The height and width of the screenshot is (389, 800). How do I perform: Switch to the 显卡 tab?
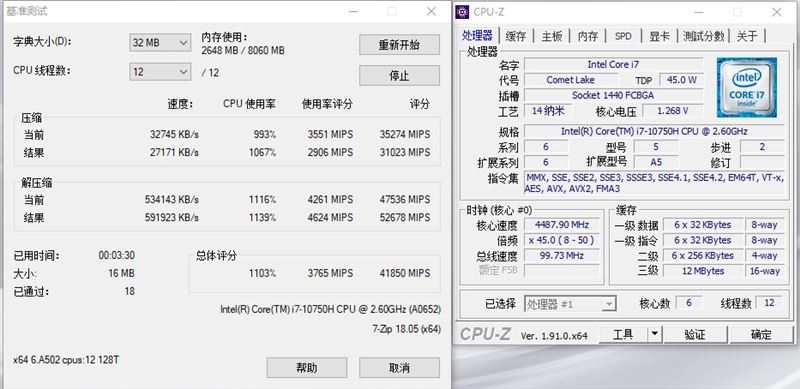(x=659, y=36)
